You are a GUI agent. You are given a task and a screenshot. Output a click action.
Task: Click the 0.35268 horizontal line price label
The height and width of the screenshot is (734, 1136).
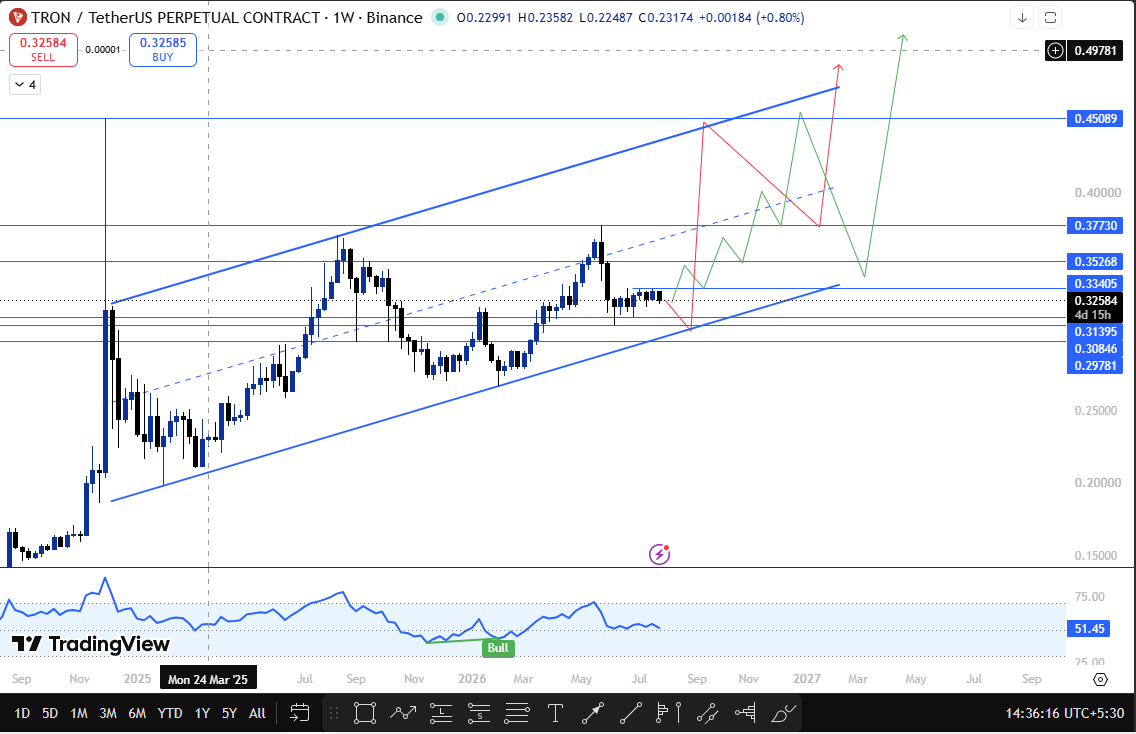[x=1095, y=262]
